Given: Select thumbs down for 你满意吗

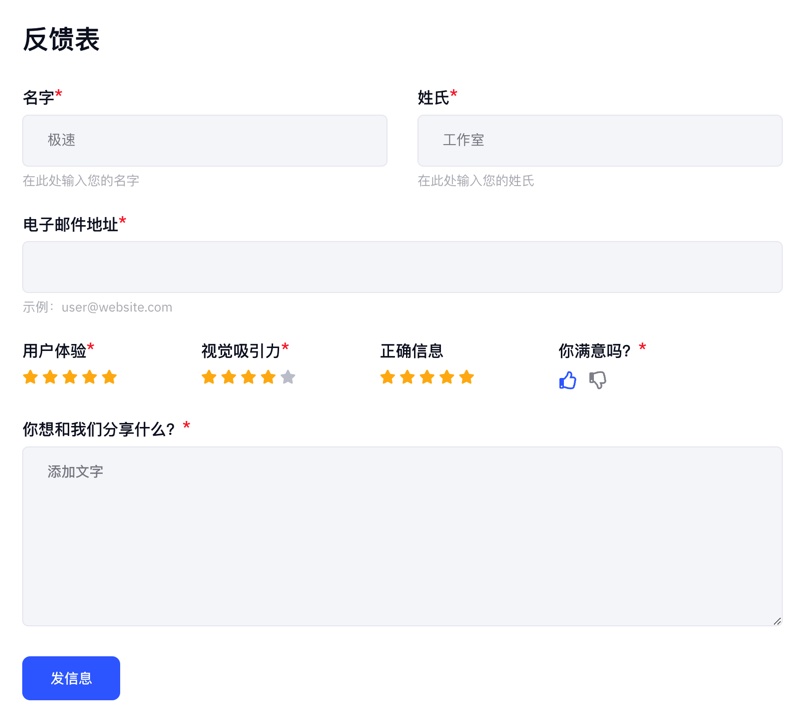Looking at the screenshot, I should pos(597,380).
